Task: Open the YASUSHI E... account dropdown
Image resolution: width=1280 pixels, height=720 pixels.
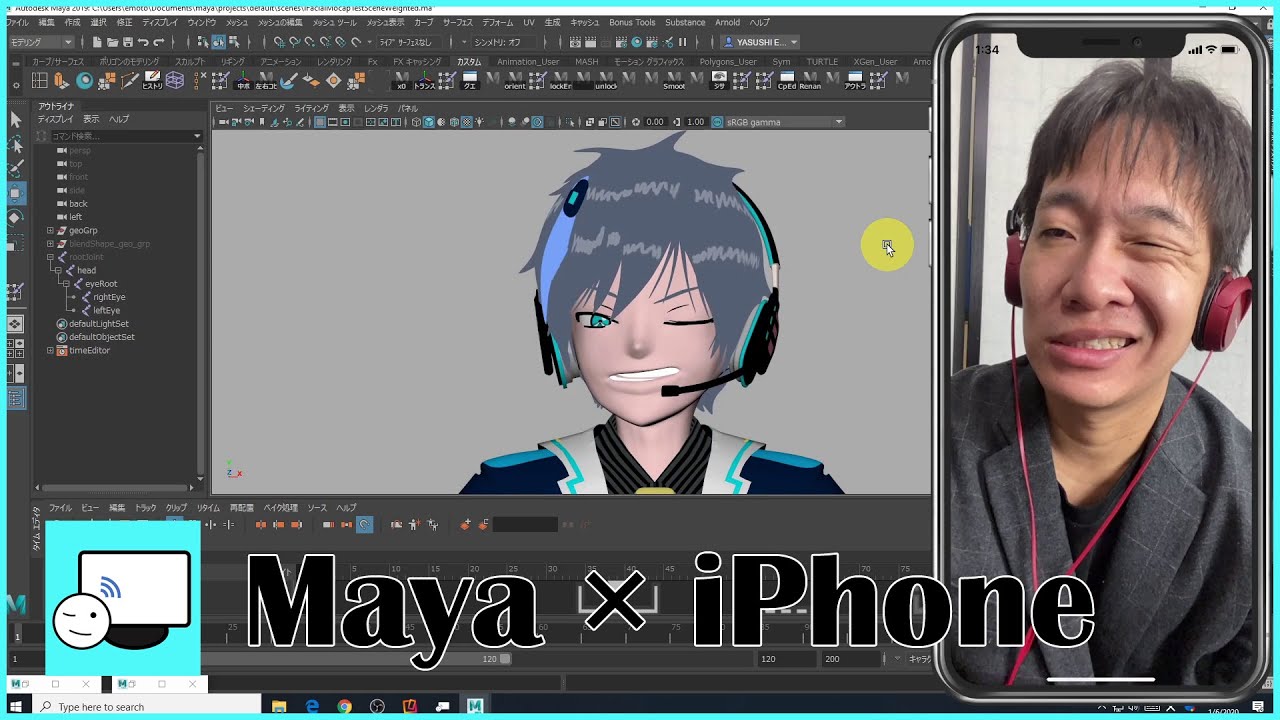Action: pyautogui.click(x=760, y=42)
